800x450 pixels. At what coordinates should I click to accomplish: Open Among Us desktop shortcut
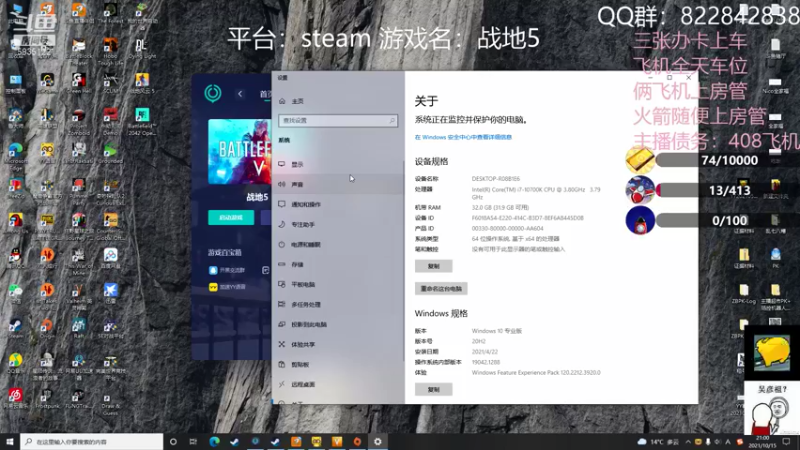pos(15,223)
